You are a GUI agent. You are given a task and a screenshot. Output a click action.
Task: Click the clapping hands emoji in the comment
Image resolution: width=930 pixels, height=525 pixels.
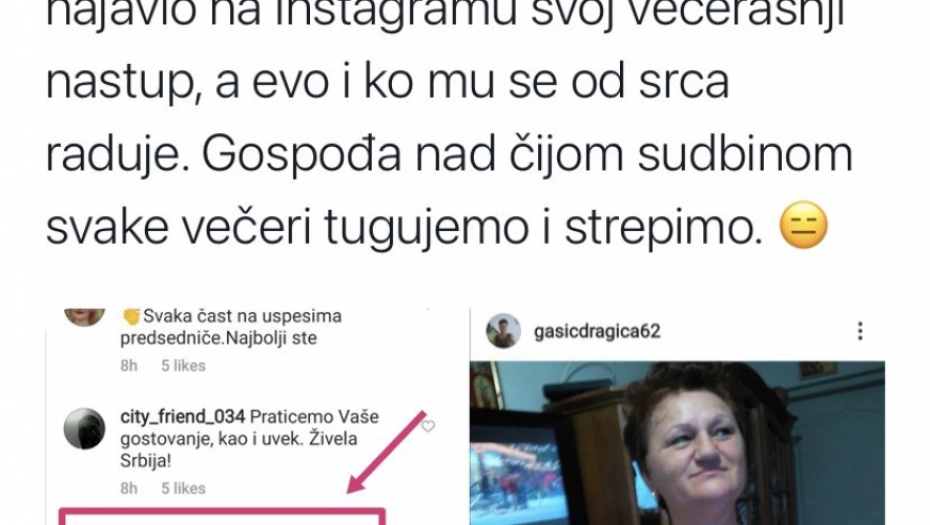(131, 316)
